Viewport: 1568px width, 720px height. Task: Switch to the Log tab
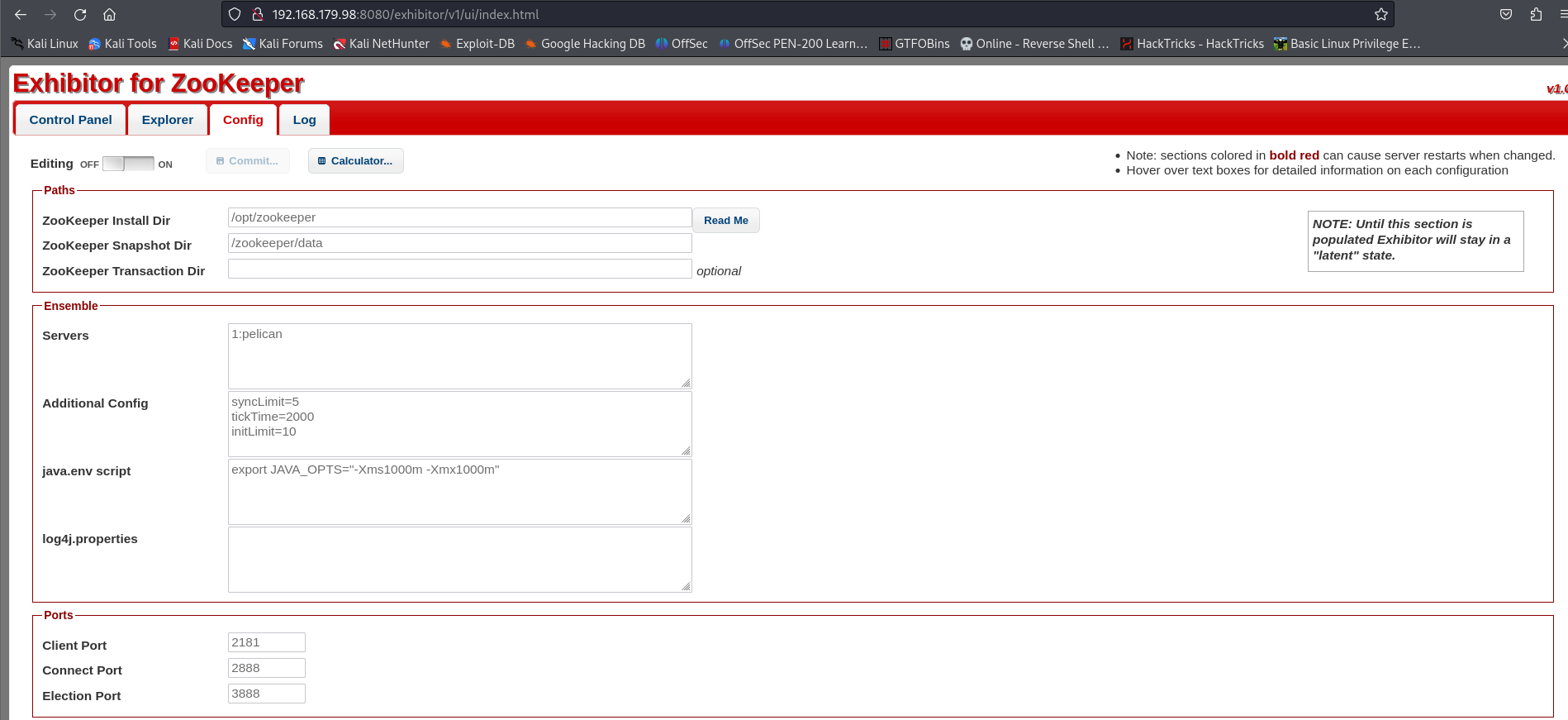[304, 120]
